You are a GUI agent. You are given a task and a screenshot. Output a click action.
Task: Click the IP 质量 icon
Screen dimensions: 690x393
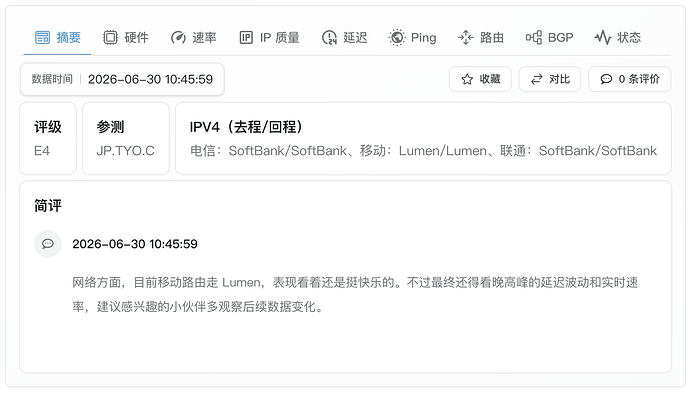[246, 37]
